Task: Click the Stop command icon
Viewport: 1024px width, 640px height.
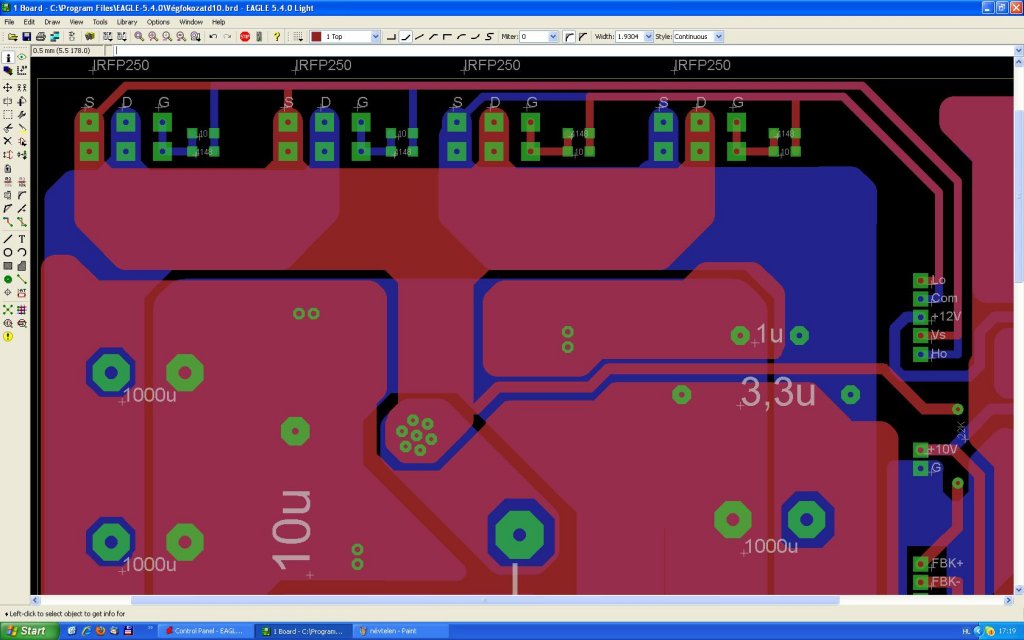Action: coord(245,37)
